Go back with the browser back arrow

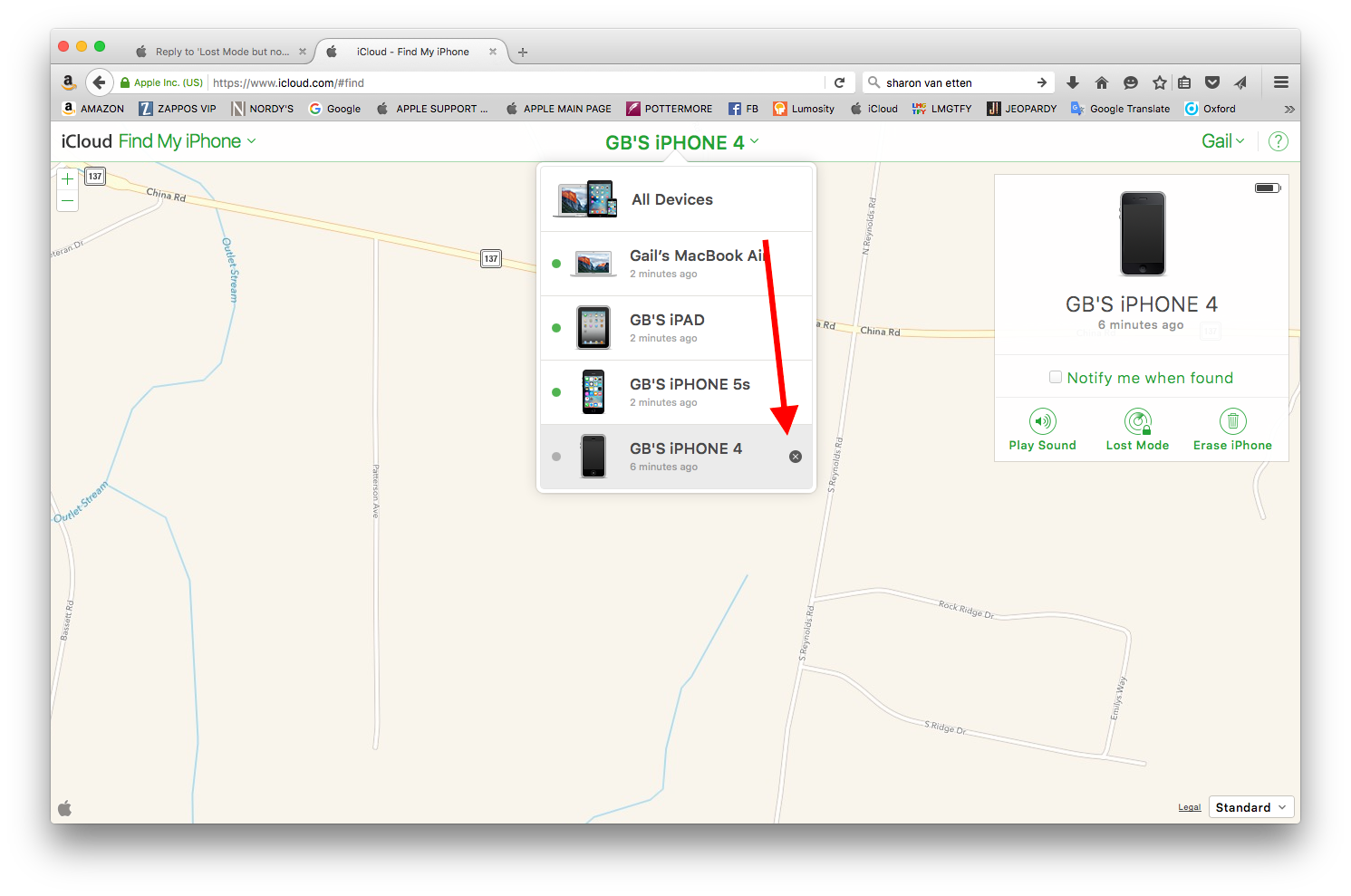tap(99, 82)
